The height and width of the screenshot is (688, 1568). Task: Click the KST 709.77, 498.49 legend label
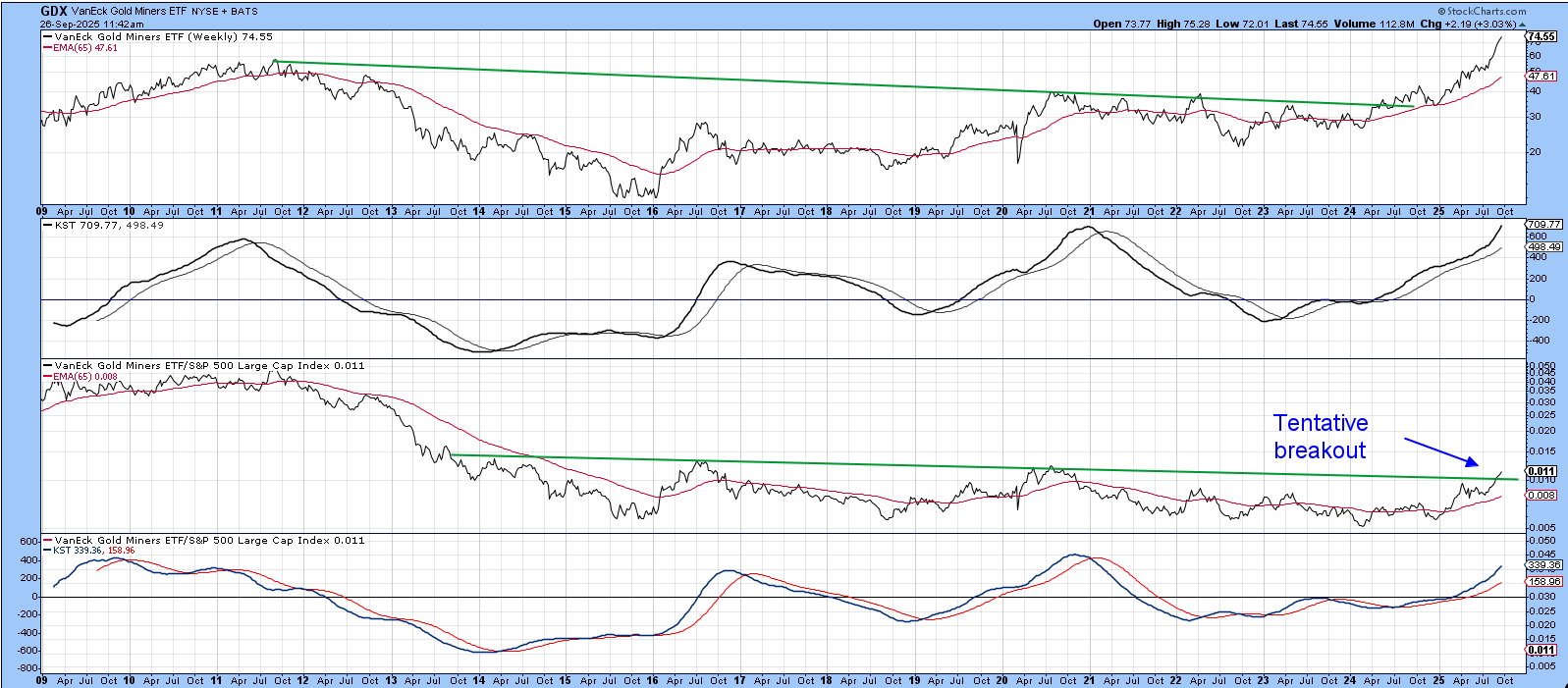[108, 225]
